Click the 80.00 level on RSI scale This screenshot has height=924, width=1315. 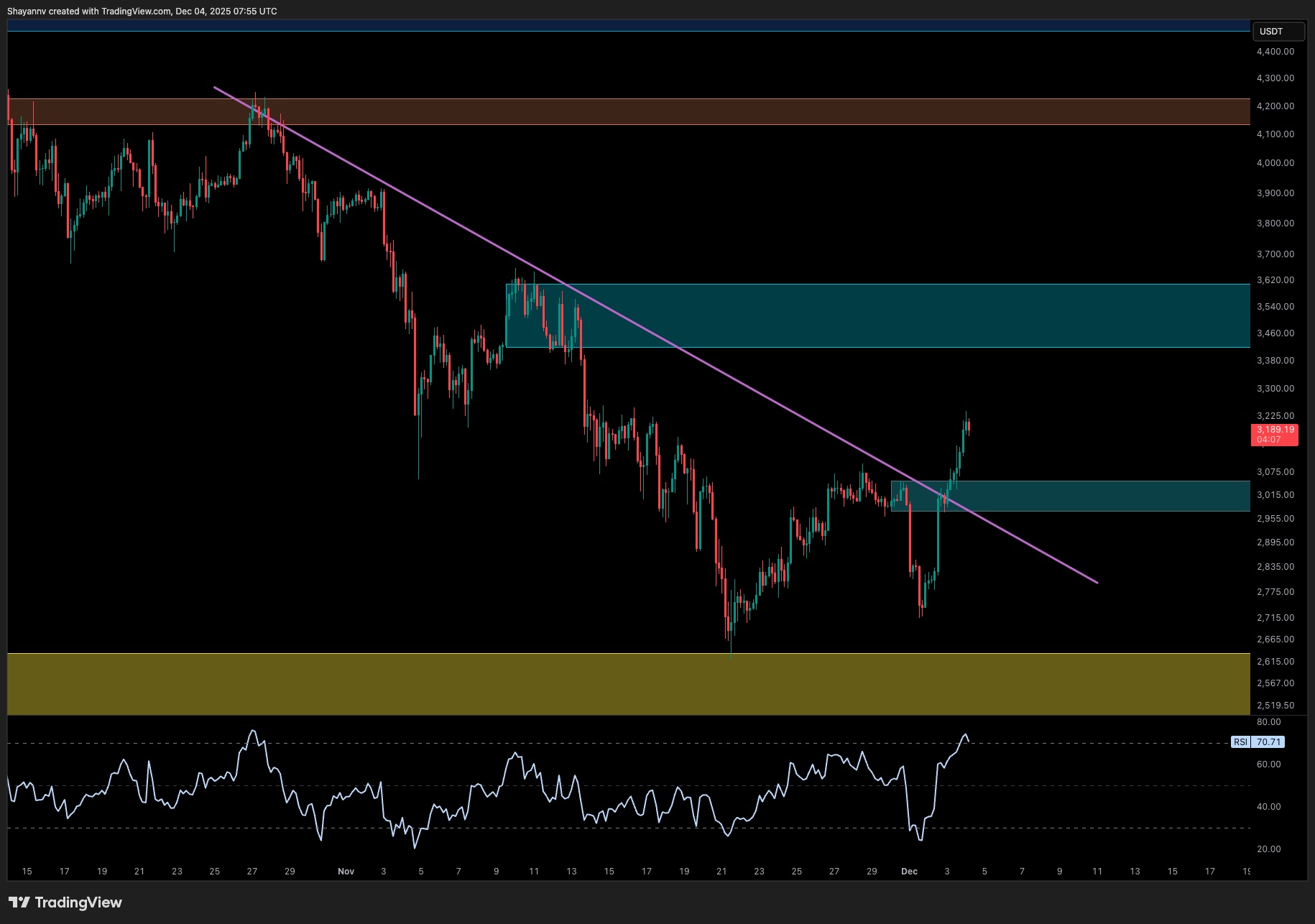(x=1268, y=722)
